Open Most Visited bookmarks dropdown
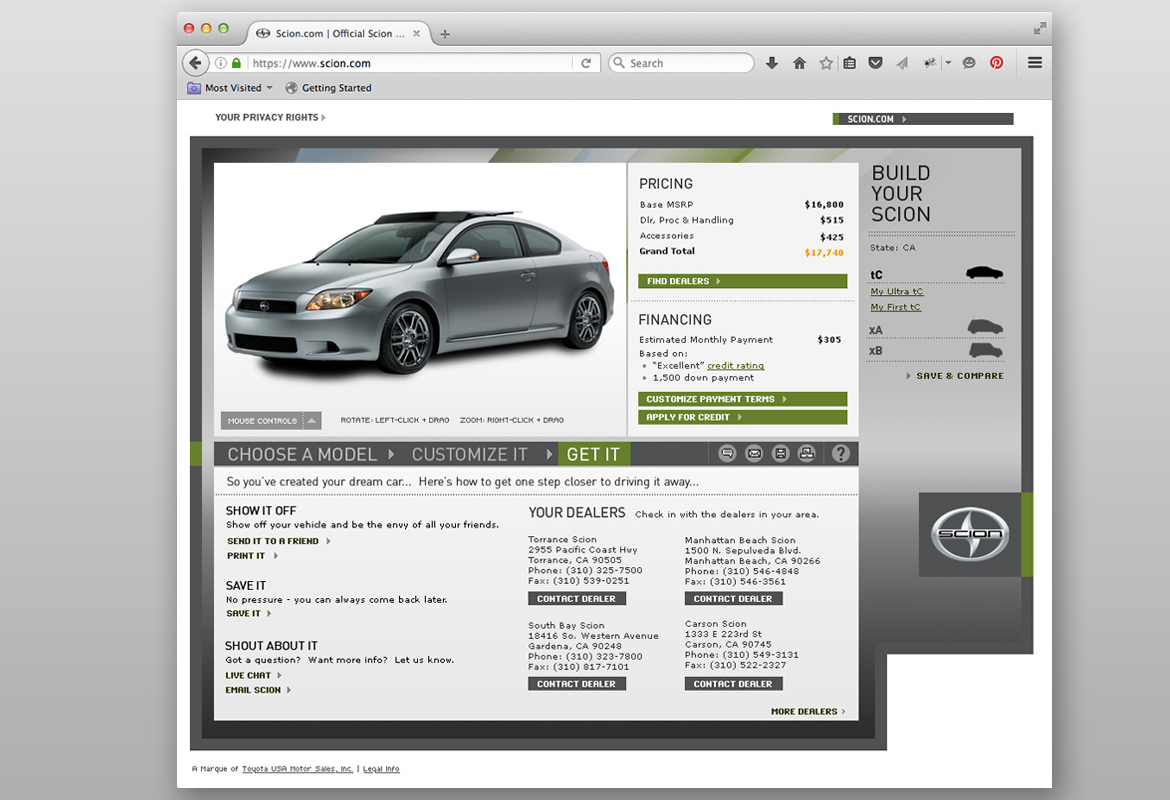Image resolution: width=1170 pixels, height=800 pixels. click(x=230, y=88)
